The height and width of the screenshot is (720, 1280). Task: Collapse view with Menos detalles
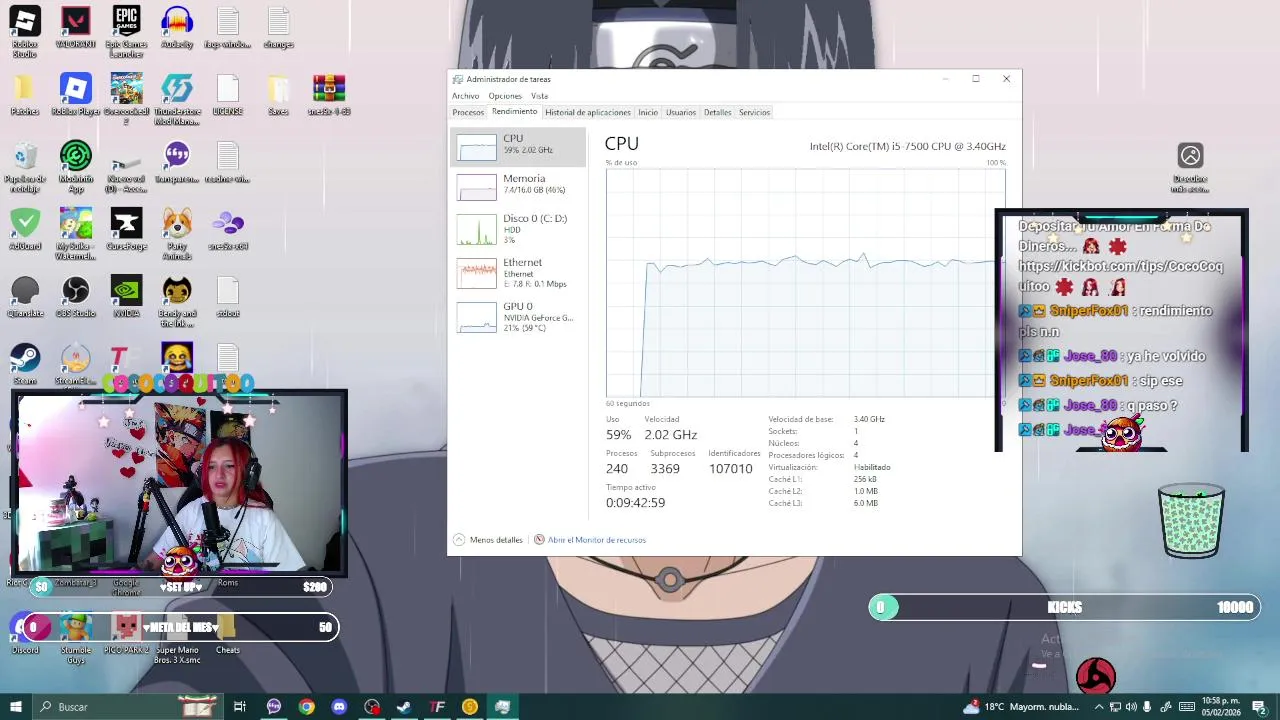coord(488,540)
